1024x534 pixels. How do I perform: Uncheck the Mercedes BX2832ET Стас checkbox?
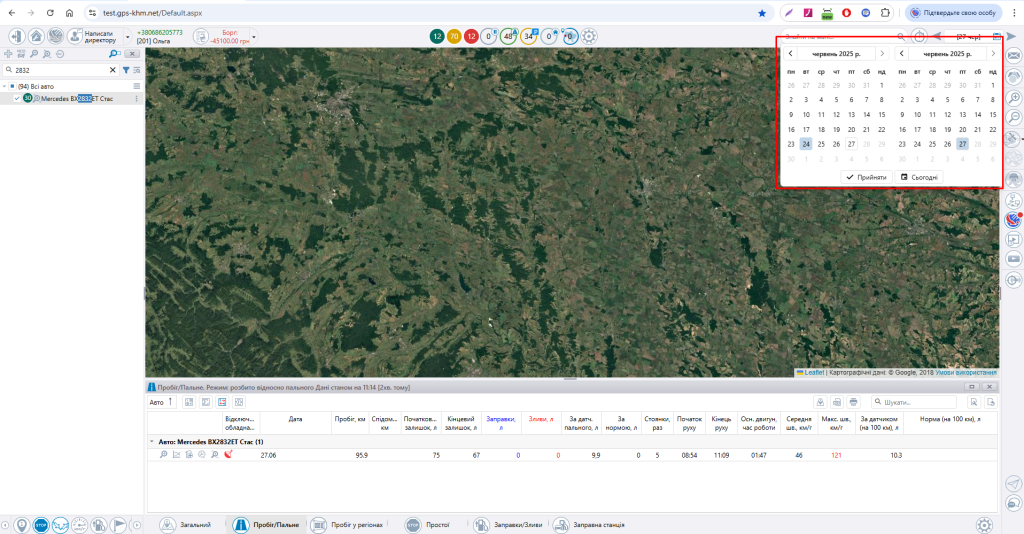click(17, 99)
